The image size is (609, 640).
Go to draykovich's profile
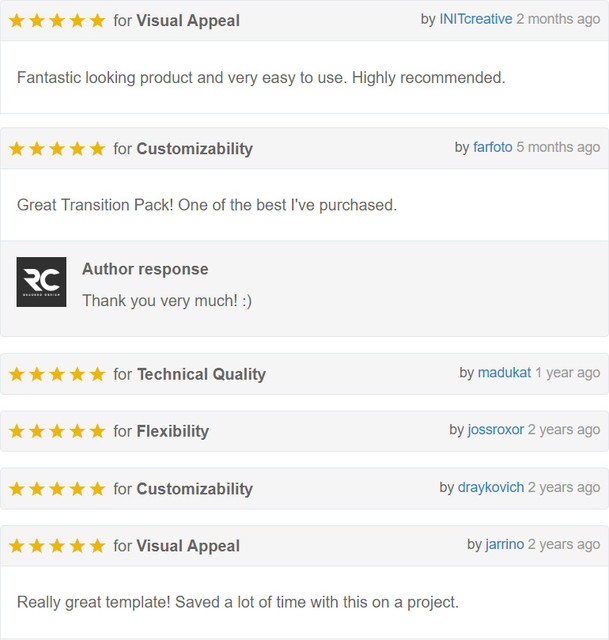click(x=491, y=487)
